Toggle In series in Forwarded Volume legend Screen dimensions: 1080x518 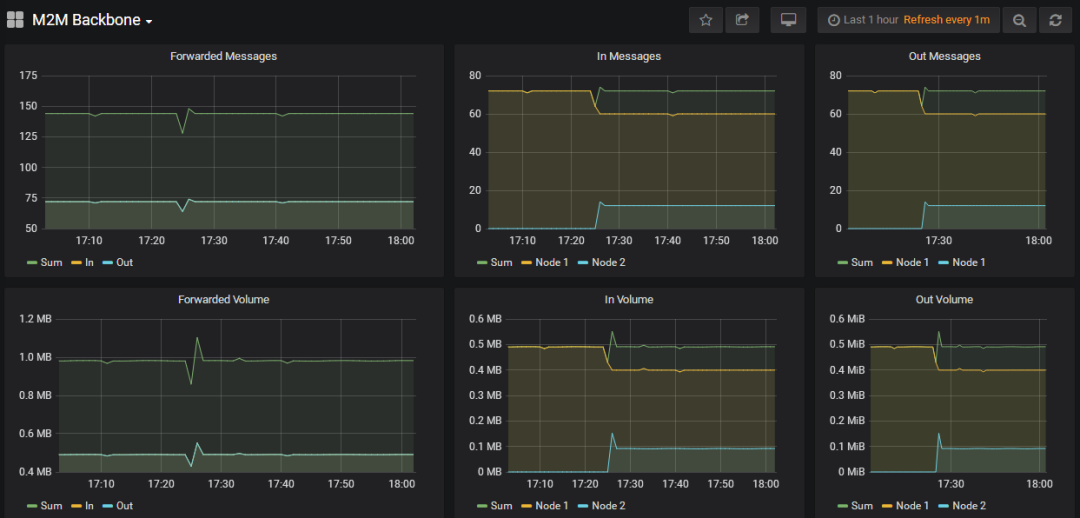[x=81, y=506]
